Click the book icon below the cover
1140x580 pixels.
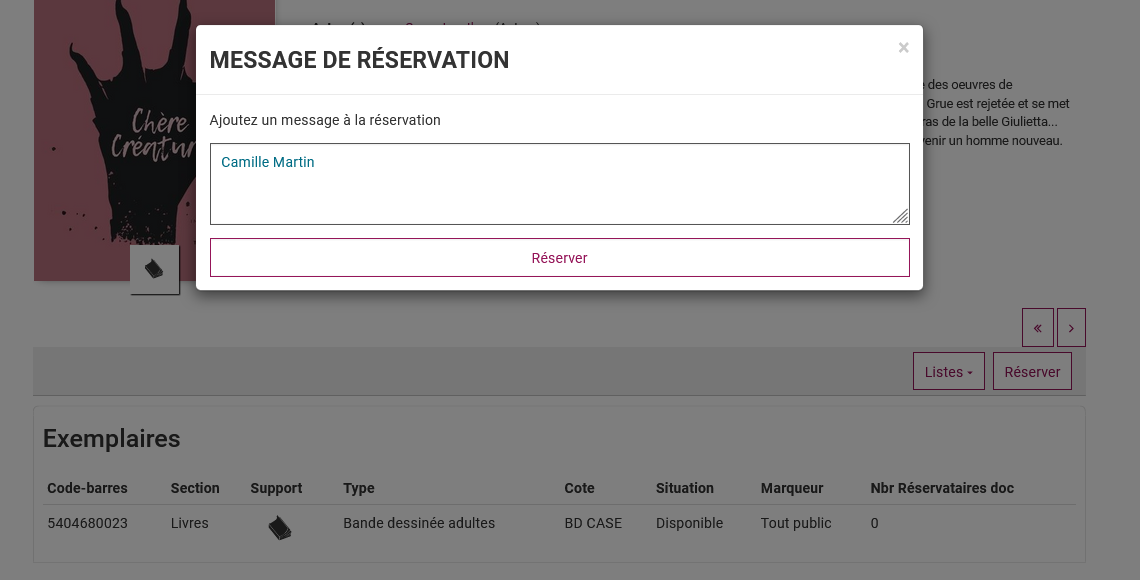point(154,270)
